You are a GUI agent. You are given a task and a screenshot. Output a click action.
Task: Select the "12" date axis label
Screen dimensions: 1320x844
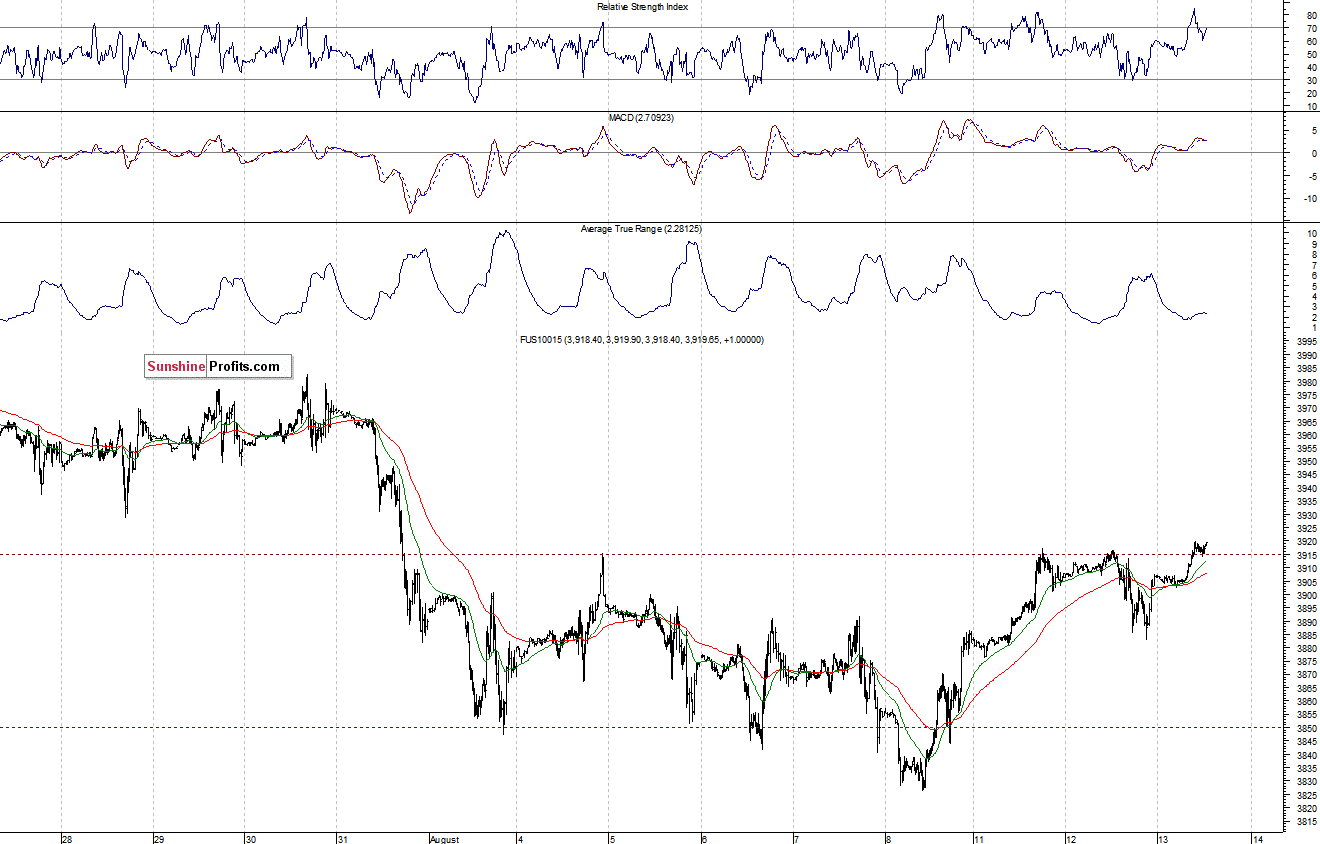point(1070,838)
